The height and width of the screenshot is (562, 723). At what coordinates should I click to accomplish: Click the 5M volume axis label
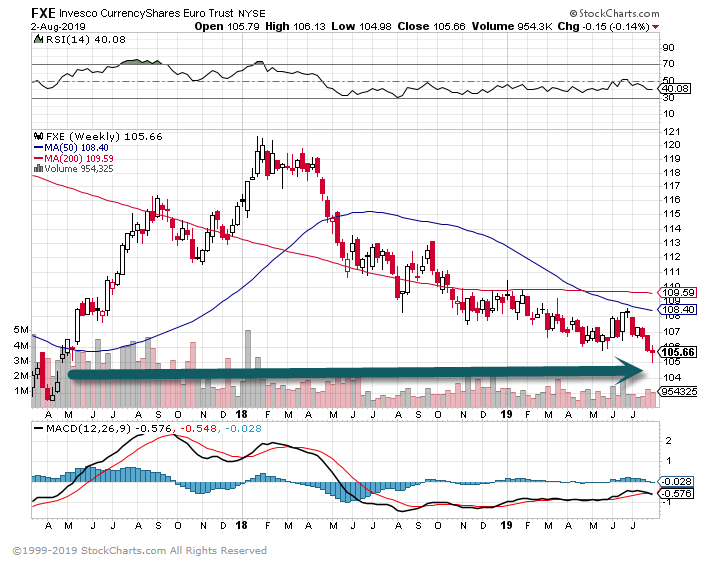21,330
